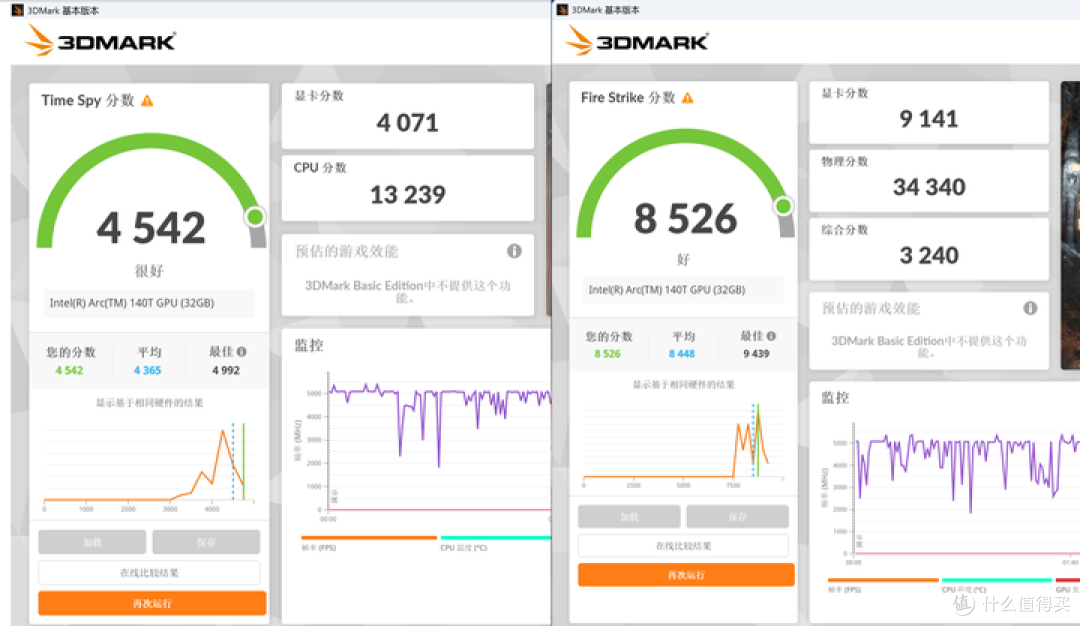Click the warning triangle next to Fire Strike score
The height and width of the screenshot is (626, 1080).
687,98
